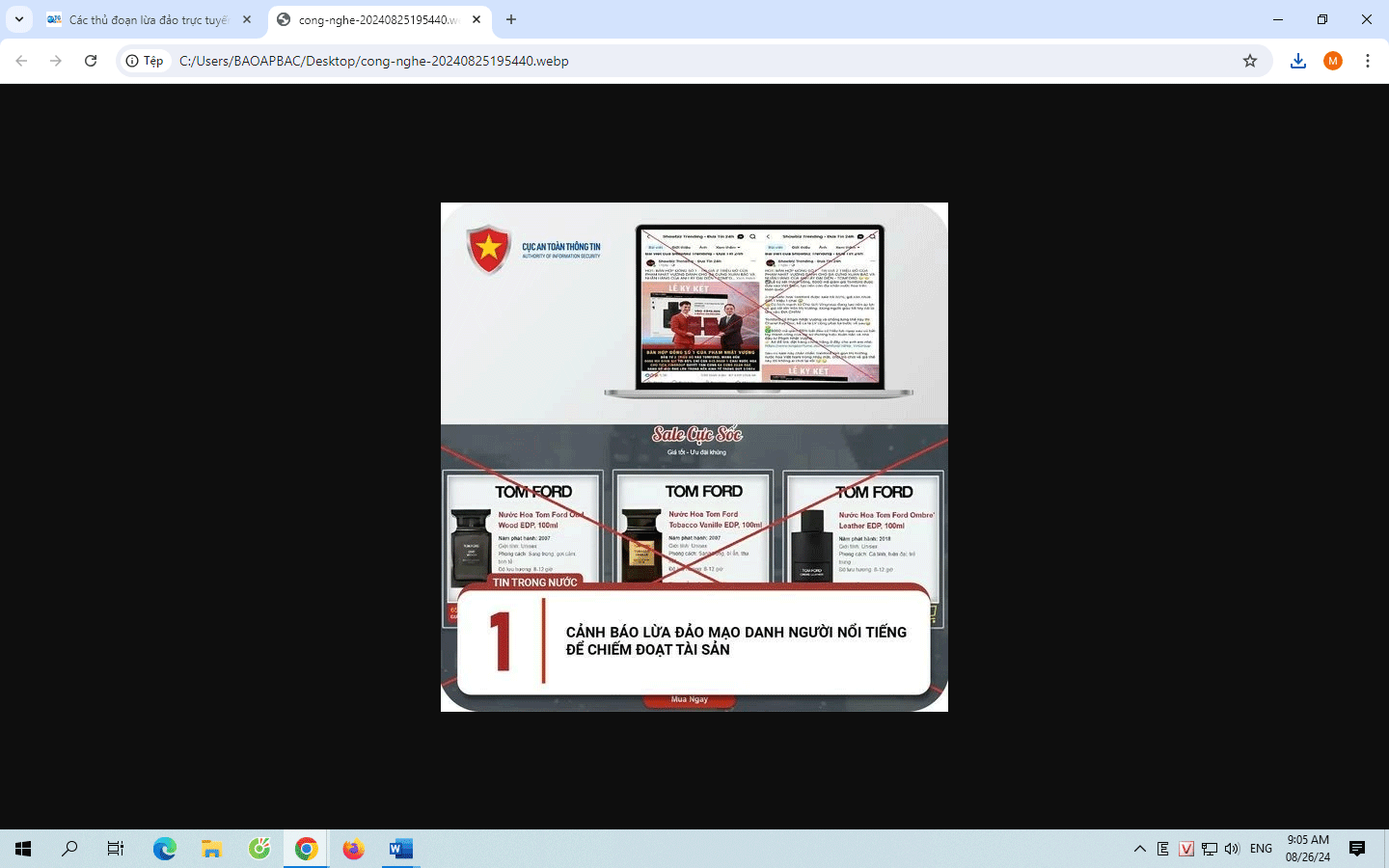Open network status tray icon

tap(1210, 849)
